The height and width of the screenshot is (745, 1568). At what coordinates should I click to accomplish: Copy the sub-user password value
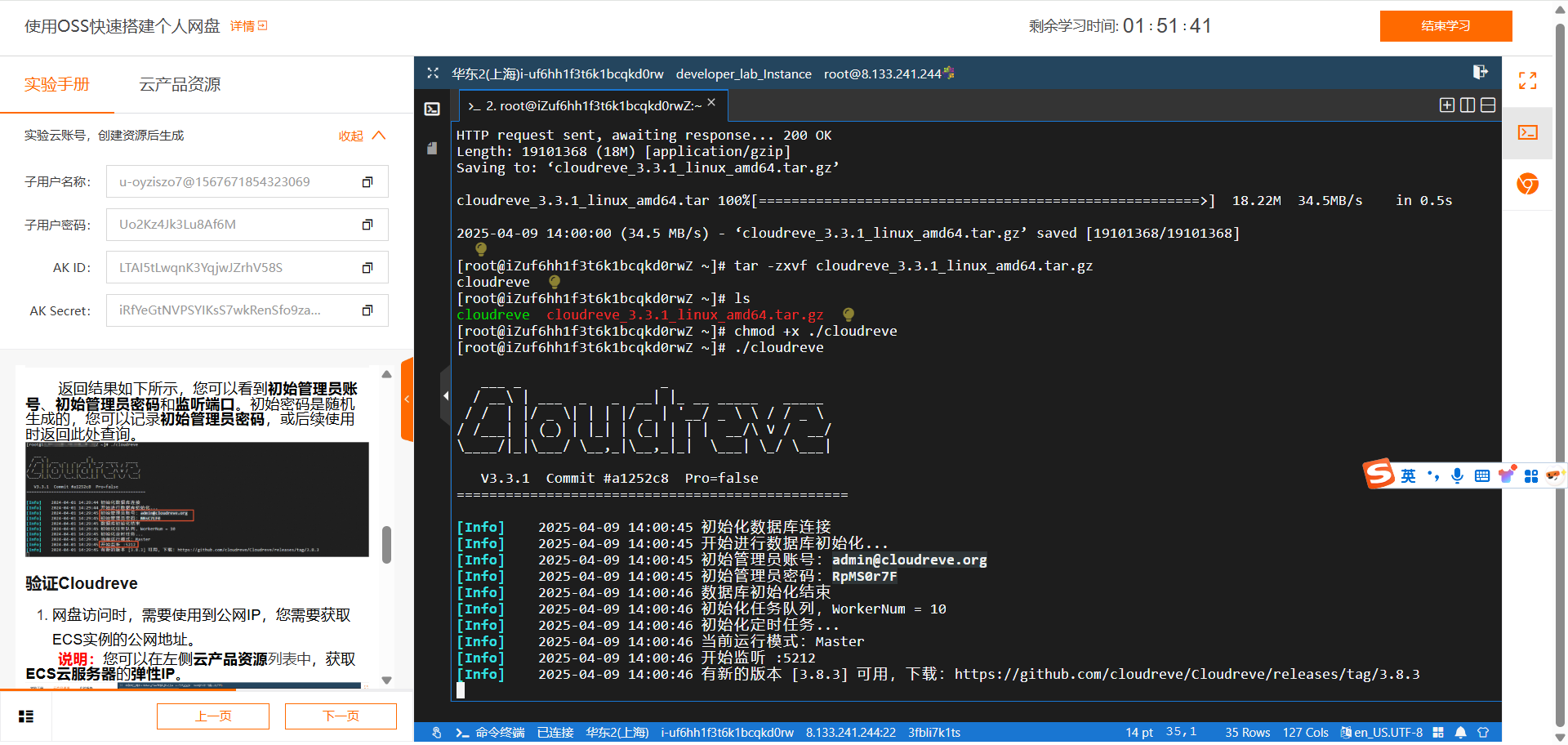367,225
